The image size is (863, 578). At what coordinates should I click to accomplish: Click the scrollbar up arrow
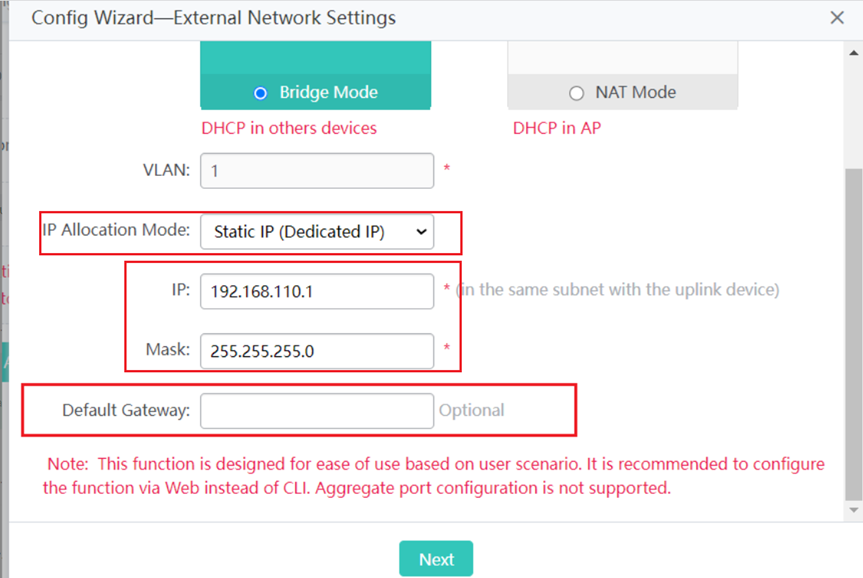pyautogui.click(x=854, y=53)
